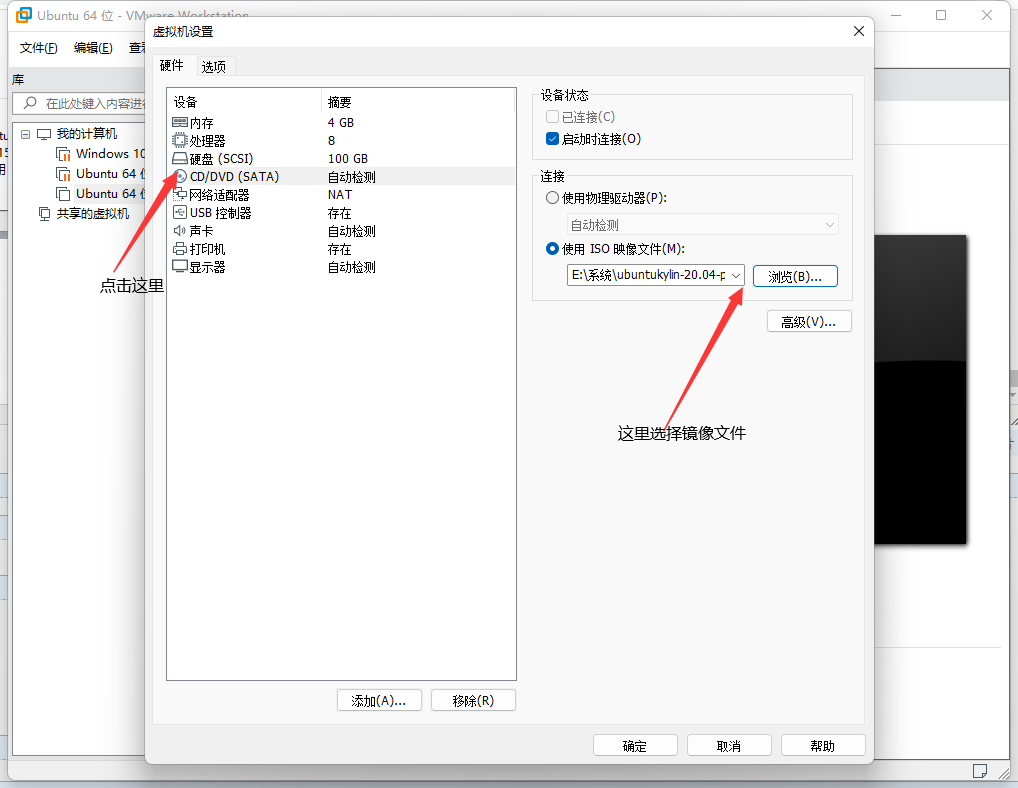Click the VMware Workstation app icon in title bar

[x=24, y=14]
